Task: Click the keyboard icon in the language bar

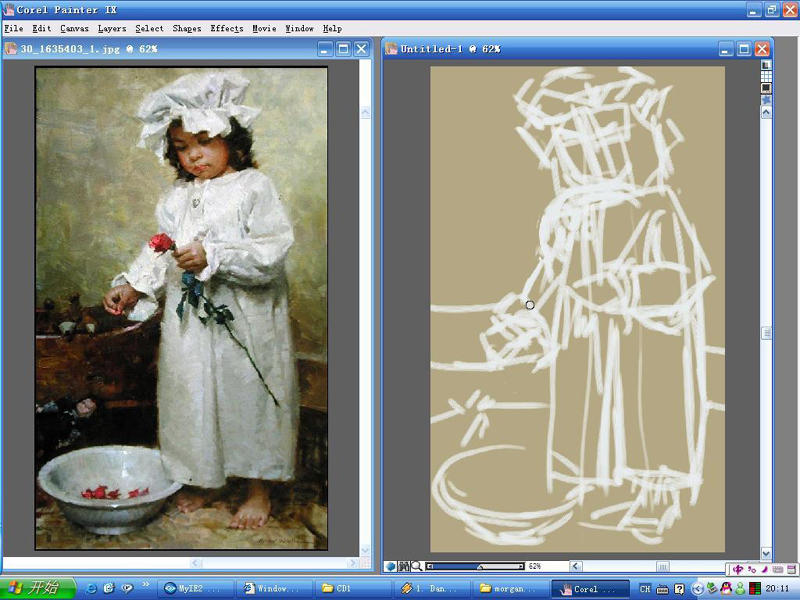Action: (662, 589)
